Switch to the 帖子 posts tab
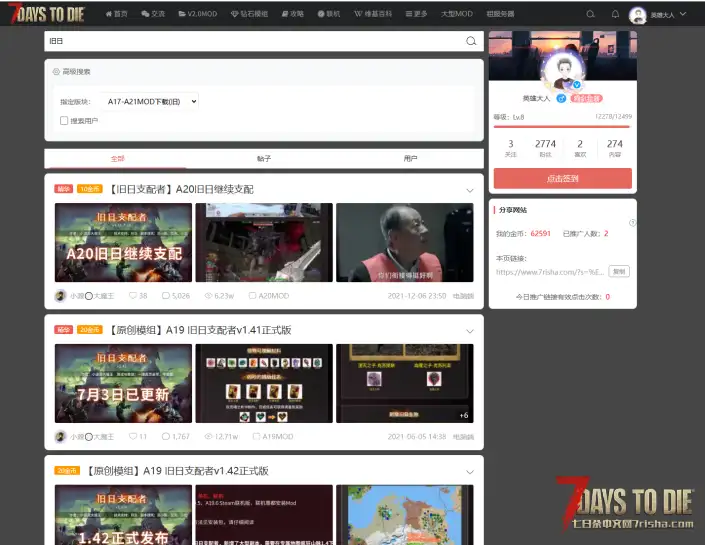 coord(264,158)
